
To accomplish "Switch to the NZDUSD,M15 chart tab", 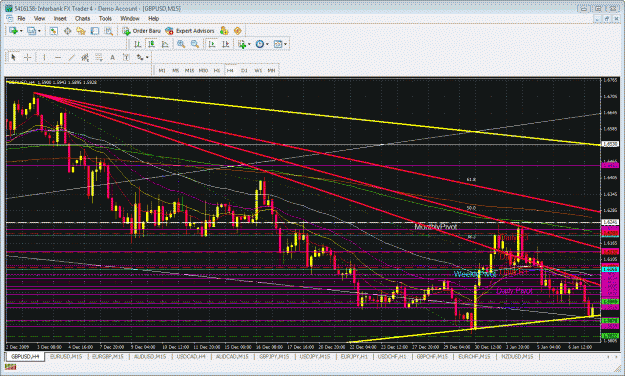I will coord(517,356).
